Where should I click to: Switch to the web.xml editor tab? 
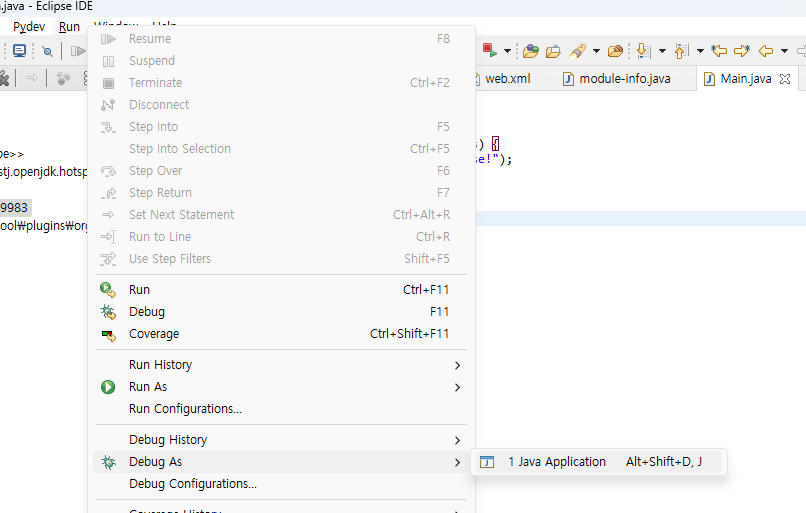(x=507, y=79)
